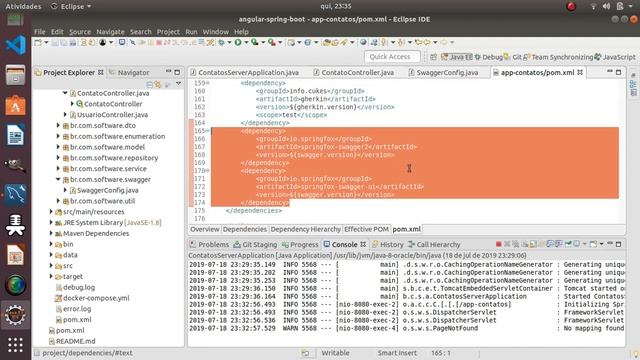Viewport: 640px width, 360px height.
Task: Click the red Terminate button in Console
Action: click(x=498, y=244)
